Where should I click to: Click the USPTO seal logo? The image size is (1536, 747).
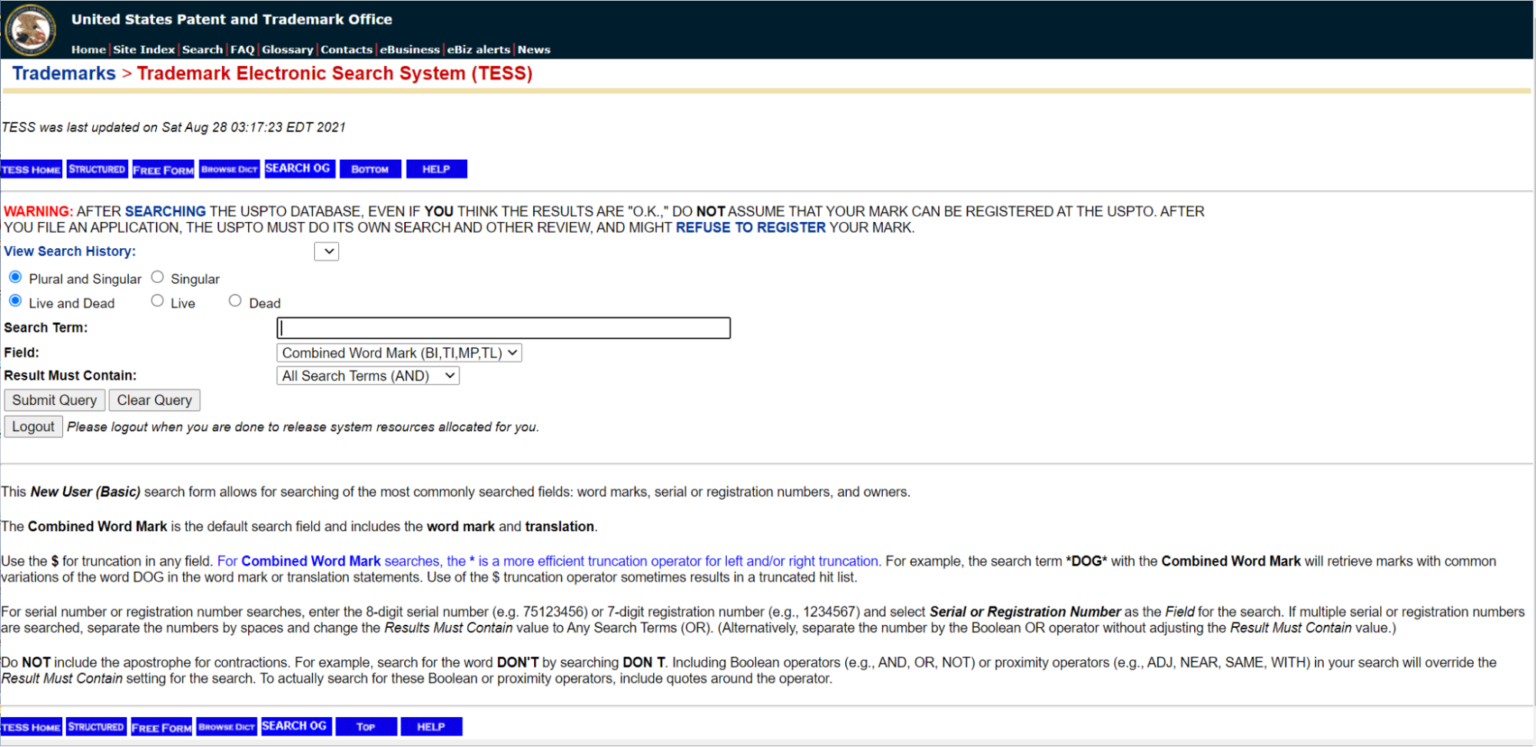pyautogui.click(x=31, y=29)
